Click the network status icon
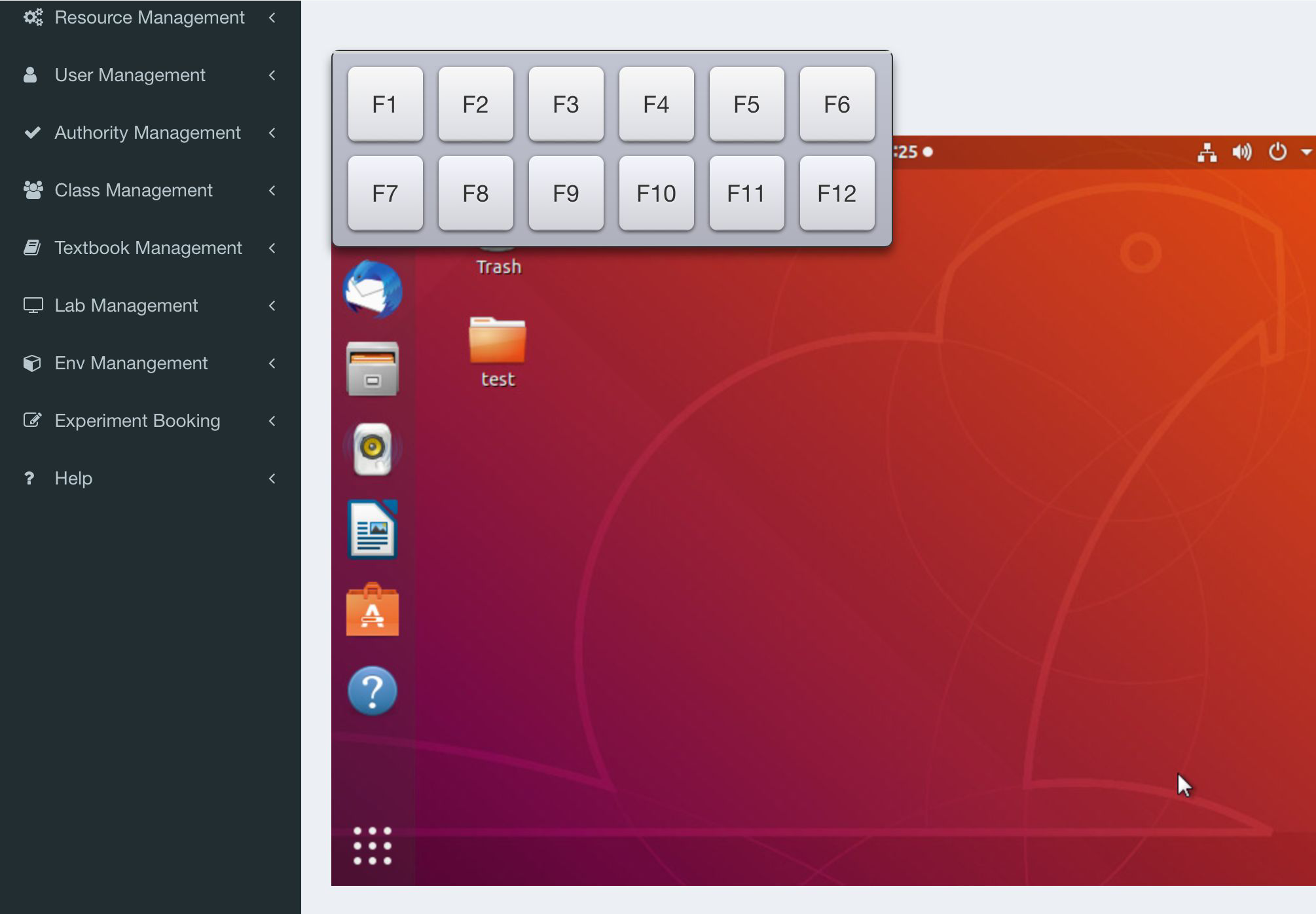This screenshot has height=914, width=1316. 1207,152
